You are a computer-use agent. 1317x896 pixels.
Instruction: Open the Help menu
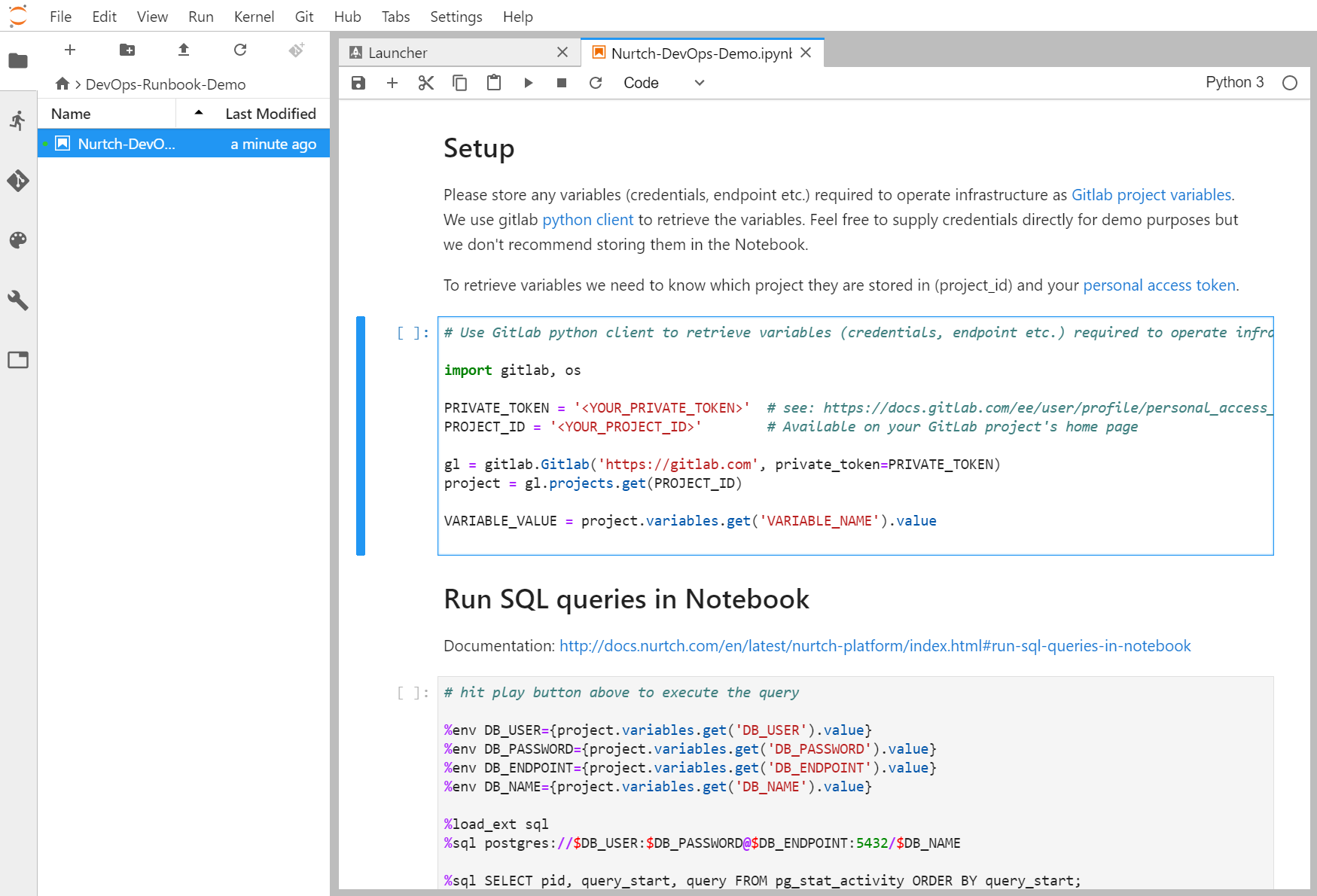[518, 17]
